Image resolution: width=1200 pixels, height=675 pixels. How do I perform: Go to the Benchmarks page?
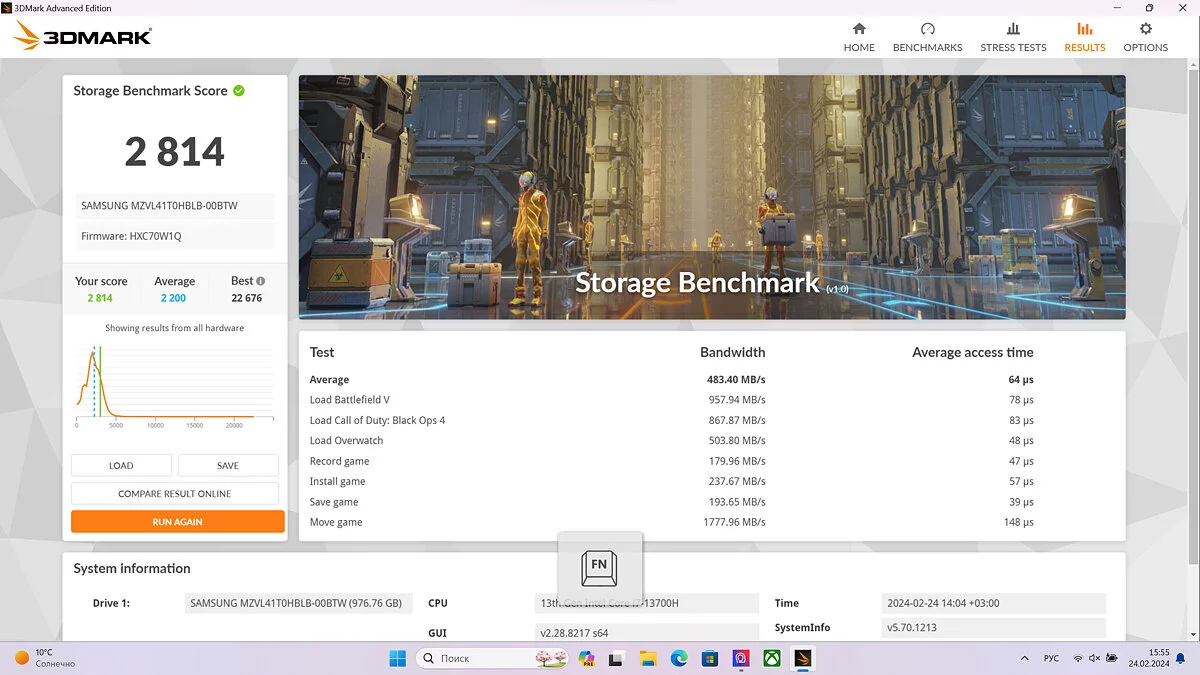[927, 37]
